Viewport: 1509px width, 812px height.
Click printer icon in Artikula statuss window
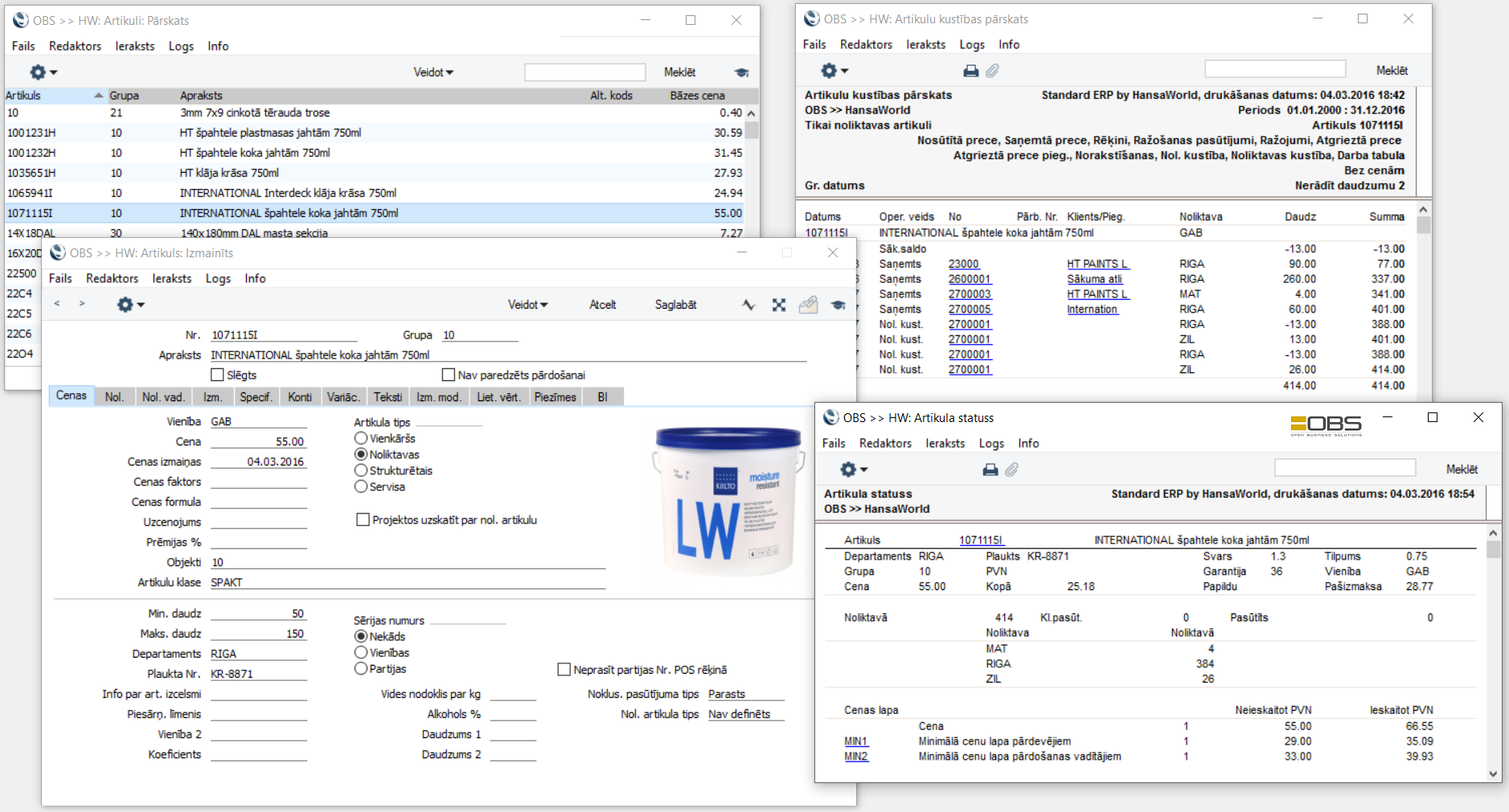coord(990,470)
